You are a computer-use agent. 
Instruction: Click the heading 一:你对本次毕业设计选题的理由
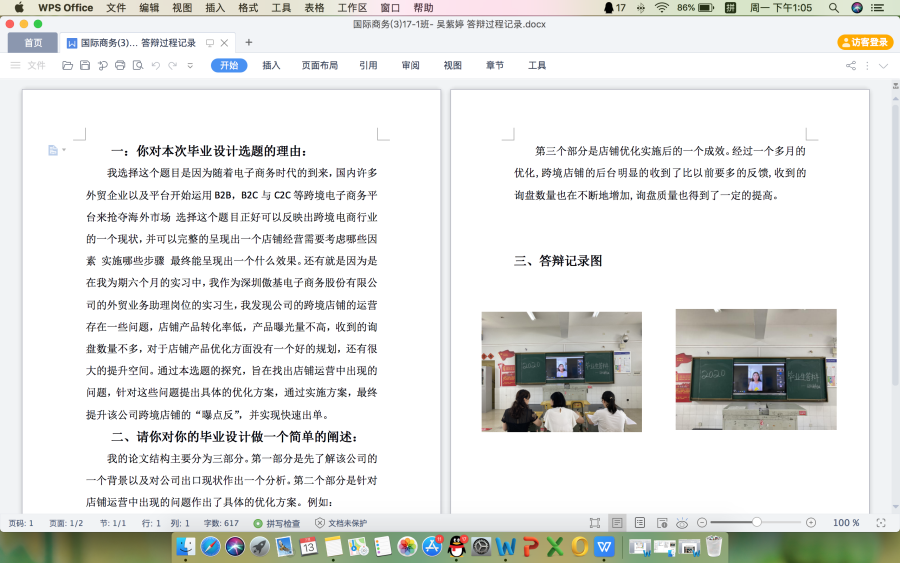pos(209,152)
